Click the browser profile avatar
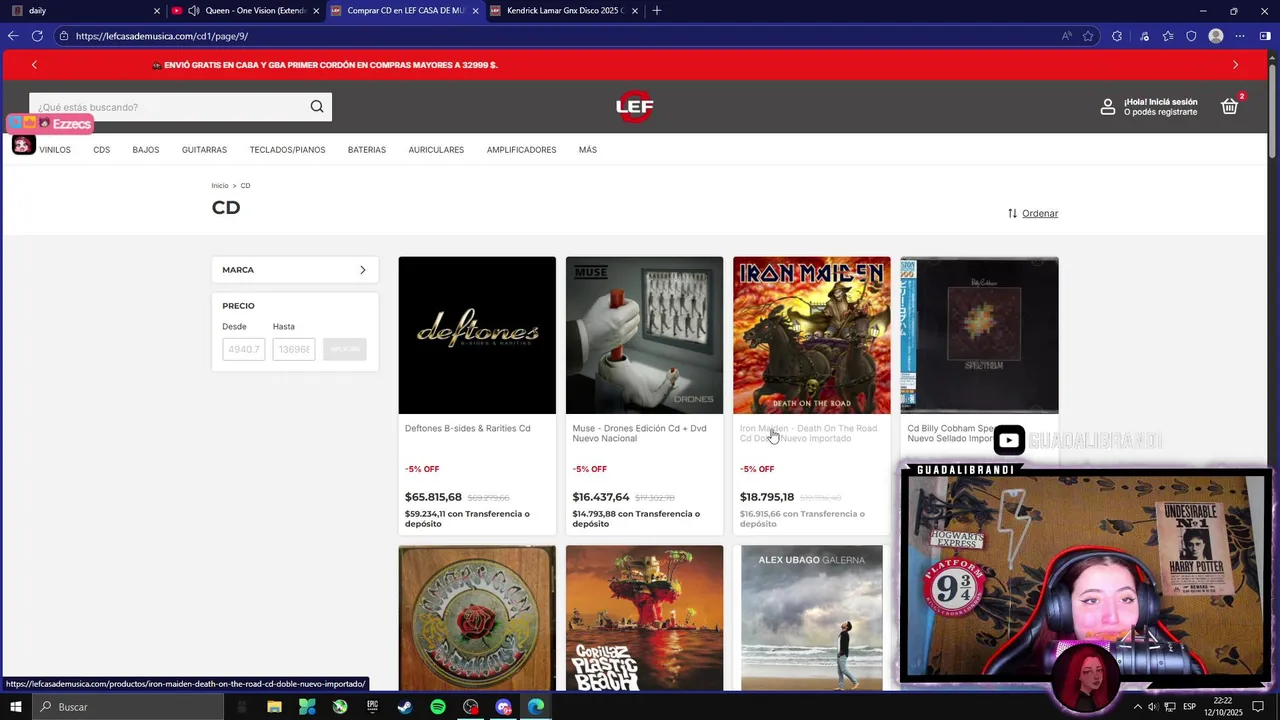Image resolution: width=1280 pixels, height=720 pixels. [x=1216, y=36]
